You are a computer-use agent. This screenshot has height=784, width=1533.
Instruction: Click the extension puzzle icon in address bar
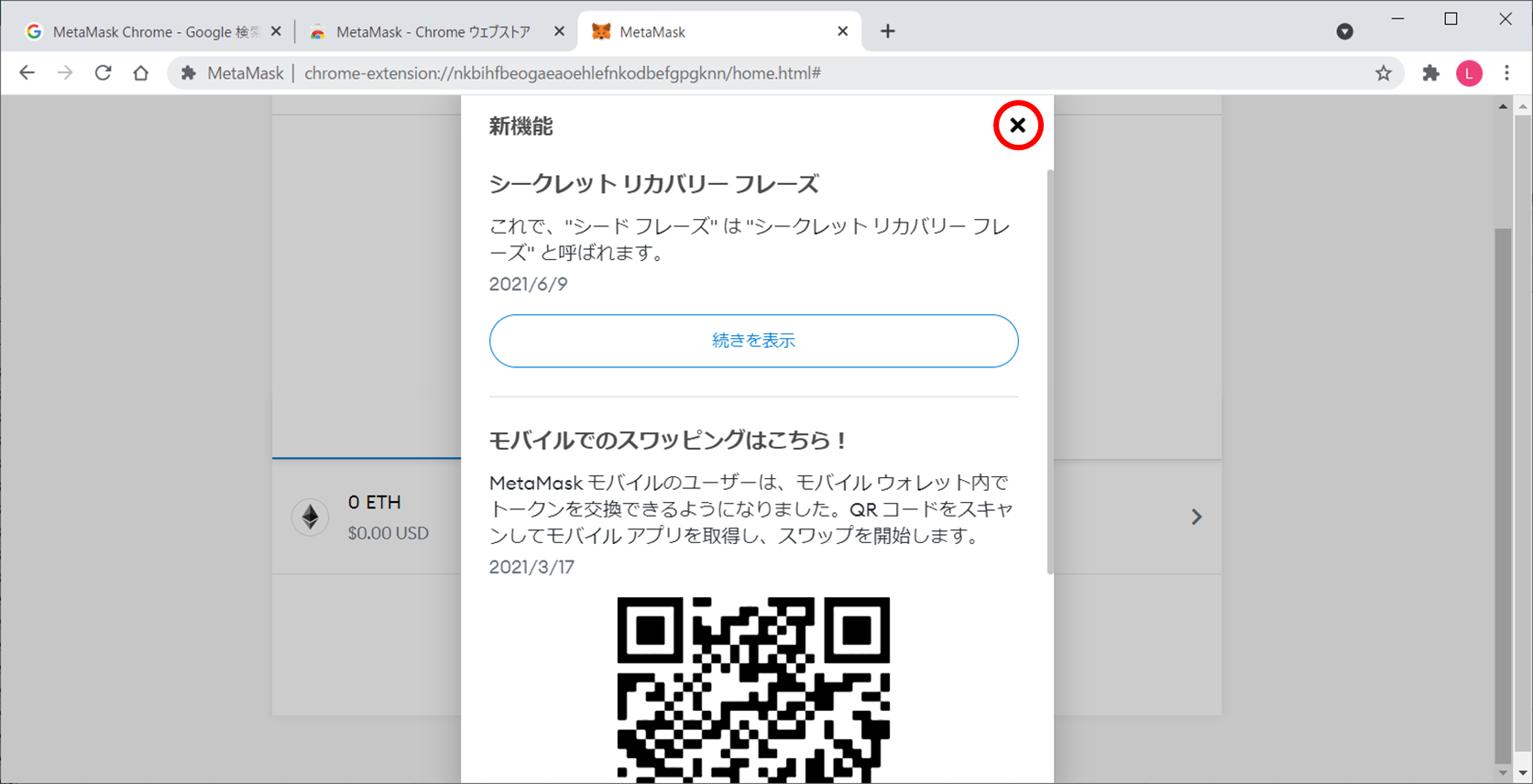pos(188,73)
